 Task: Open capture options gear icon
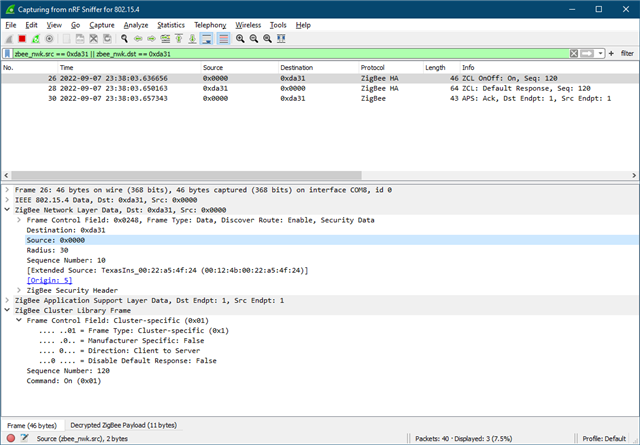tap(49, 39)
